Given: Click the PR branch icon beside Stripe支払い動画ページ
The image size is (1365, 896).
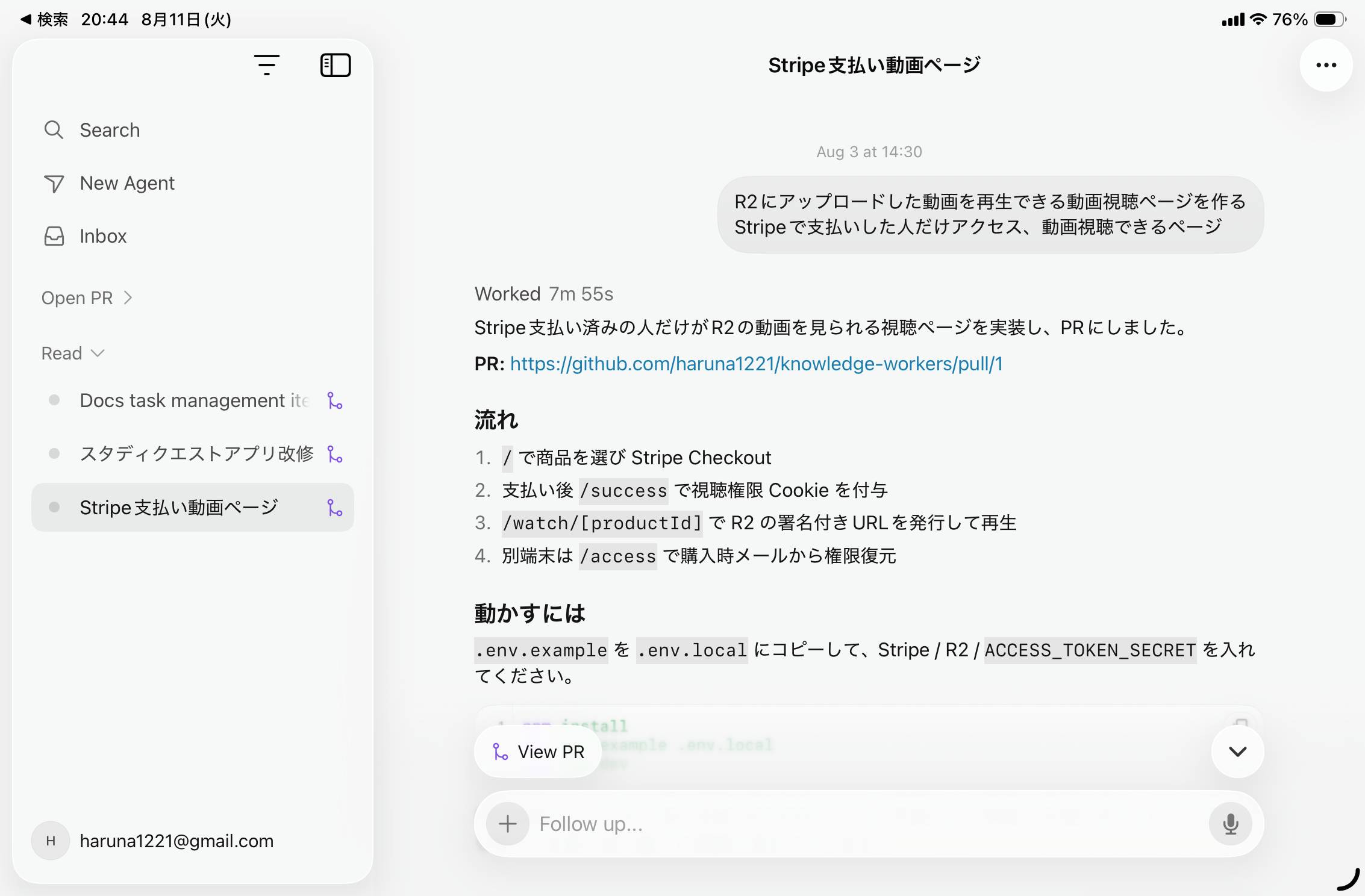Looking at the screenshot, I should (x=334, y=508).
